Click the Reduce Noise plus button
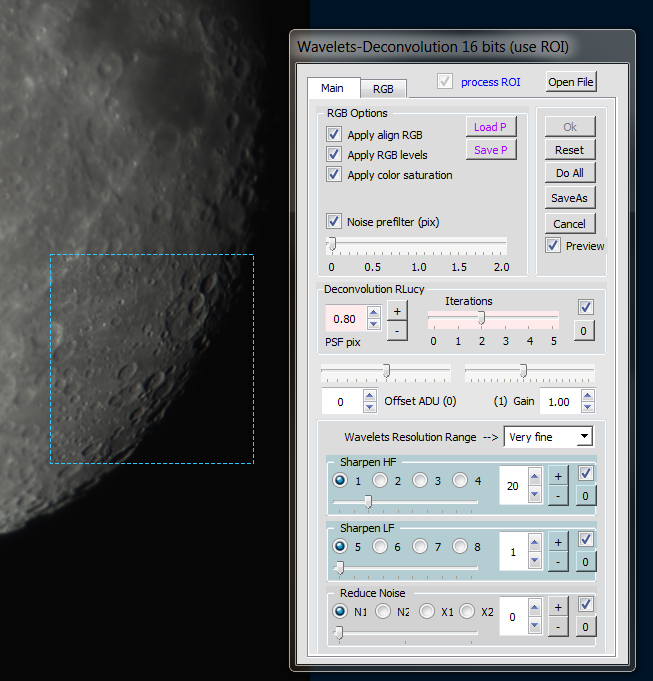Image resolution: width=653 pixels, height=681 pixels. [x=558, y=608]
